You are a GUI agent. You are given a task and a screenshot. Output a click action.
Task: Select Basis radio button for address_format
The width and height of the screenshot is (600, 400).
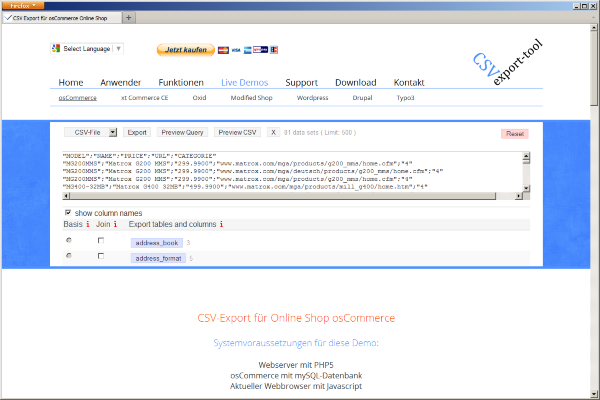click(68, 255)
